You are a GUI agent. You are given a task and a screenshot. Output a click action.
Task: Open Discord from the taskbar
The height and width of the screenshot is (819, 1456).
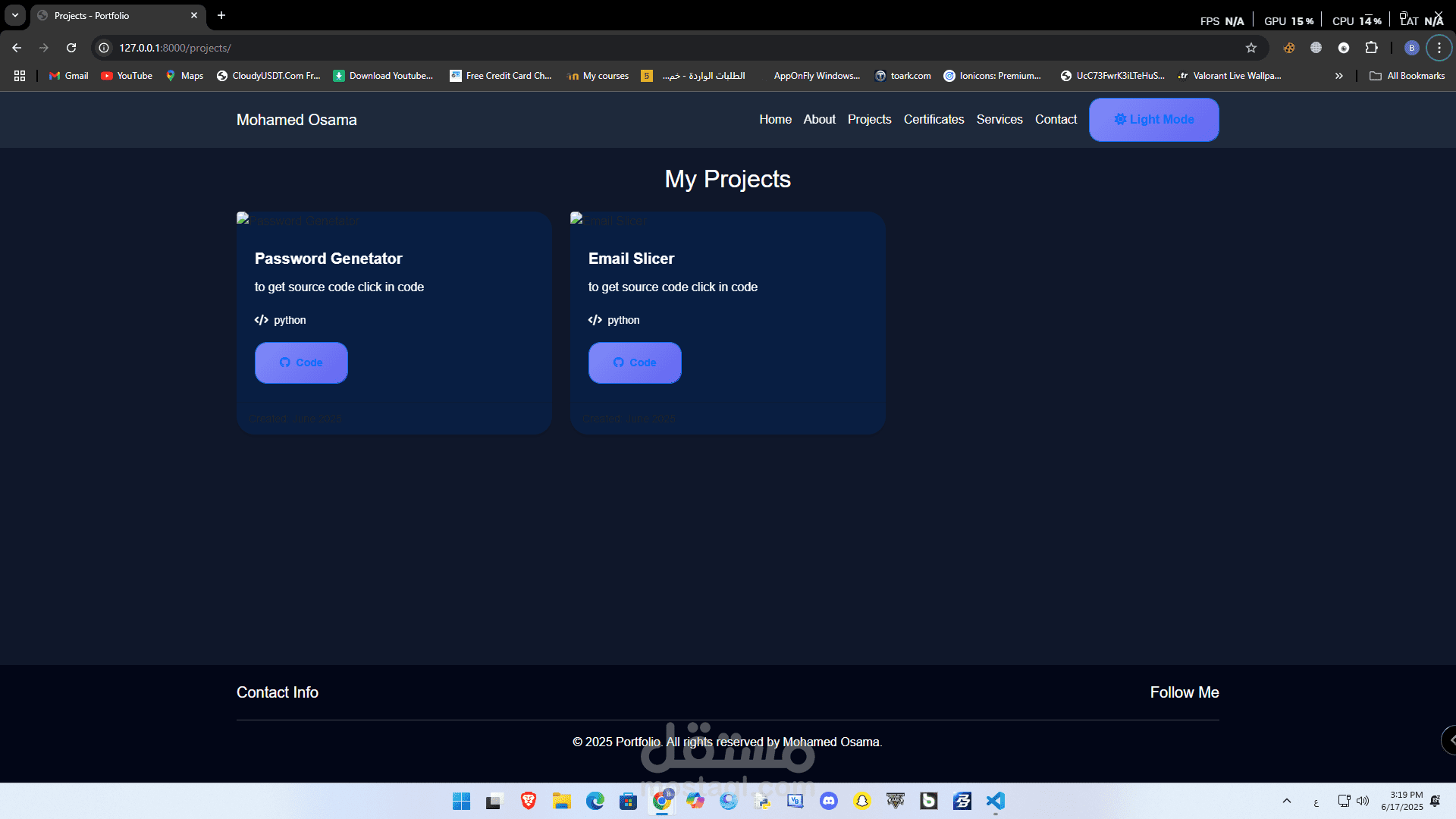(x=829, y=801)
